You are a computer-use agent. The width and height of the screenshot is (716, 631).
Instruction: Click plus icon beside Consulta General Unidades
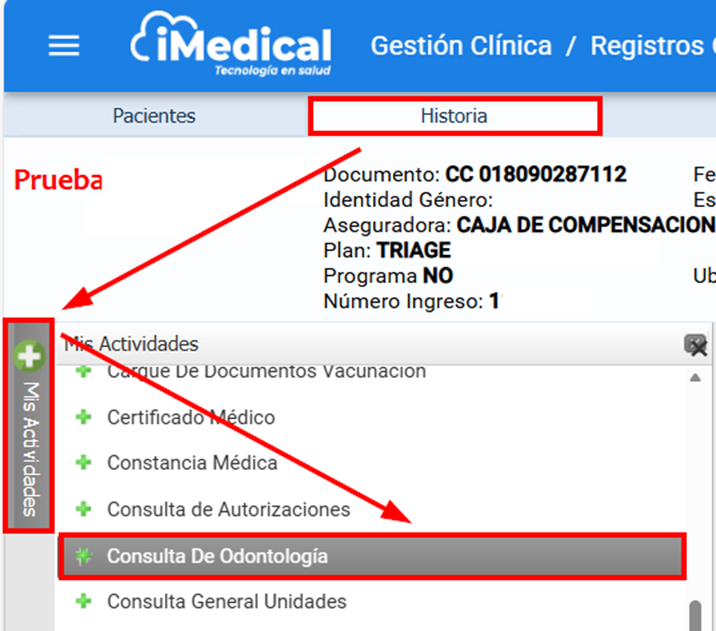pyautogui.click(x=85, y=601)
